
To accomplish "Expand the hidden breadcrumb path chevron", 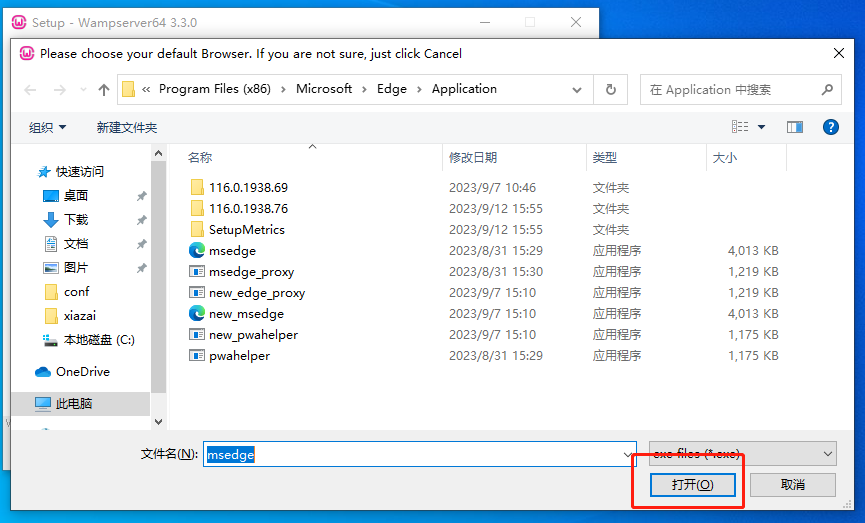I will pyautogui.click(x=146, y=89).
